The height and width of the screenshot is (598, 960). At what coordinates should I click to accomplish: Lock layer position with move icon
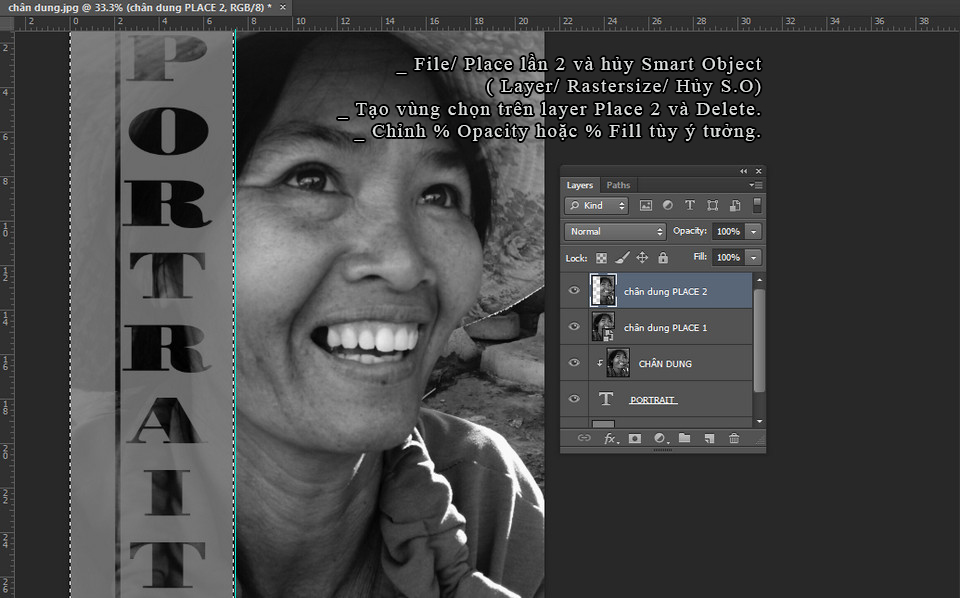pos(642,258)
